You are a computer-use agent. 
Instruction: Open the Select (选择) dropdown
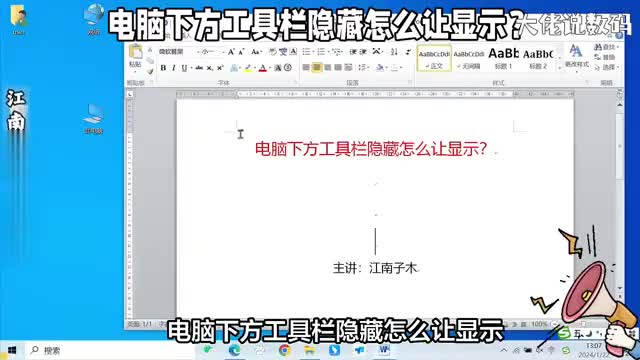pos(607,67)
